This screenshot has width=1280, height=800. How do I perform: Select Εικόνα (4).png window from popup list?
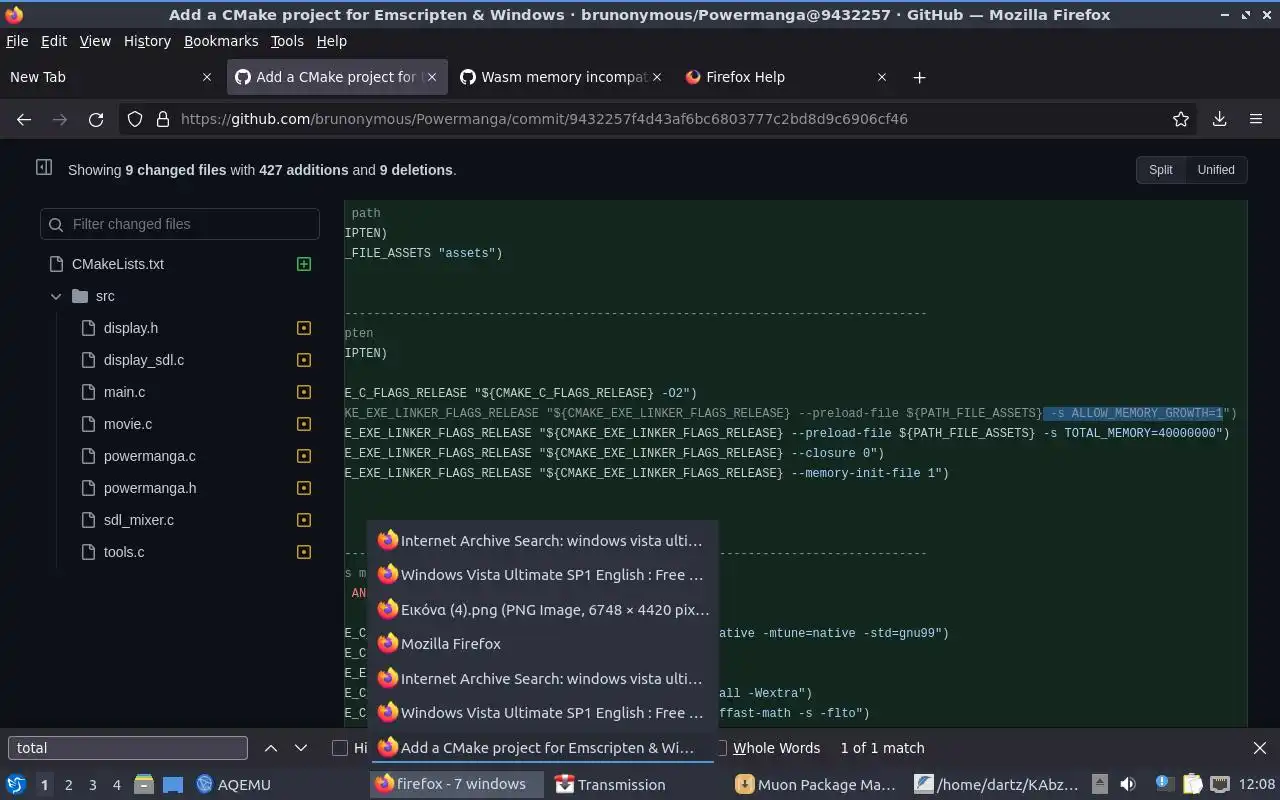[543, 609]
